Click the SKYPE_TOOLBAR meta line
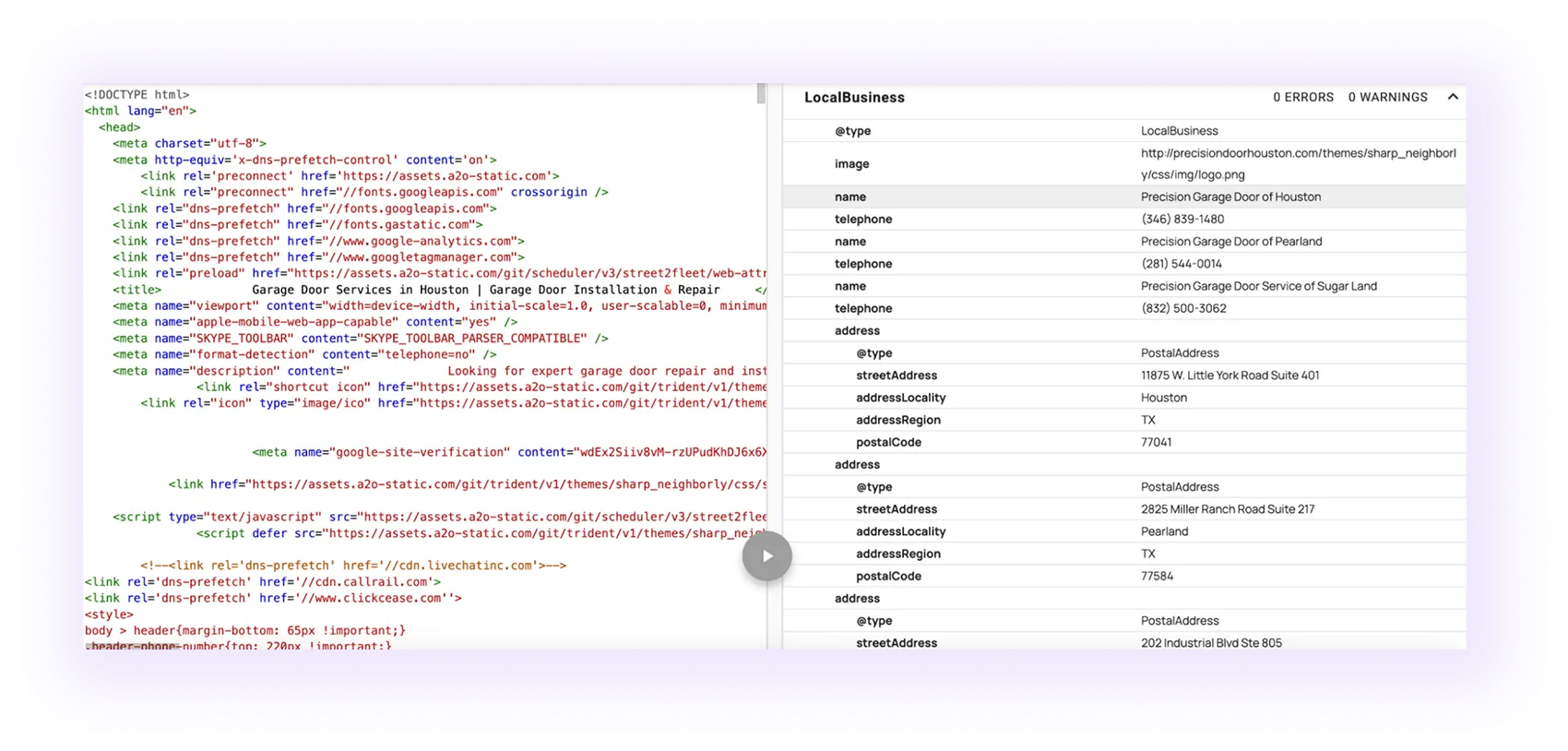The width and height of the screenshot is (1568, 751). click(x=361, y=339)
